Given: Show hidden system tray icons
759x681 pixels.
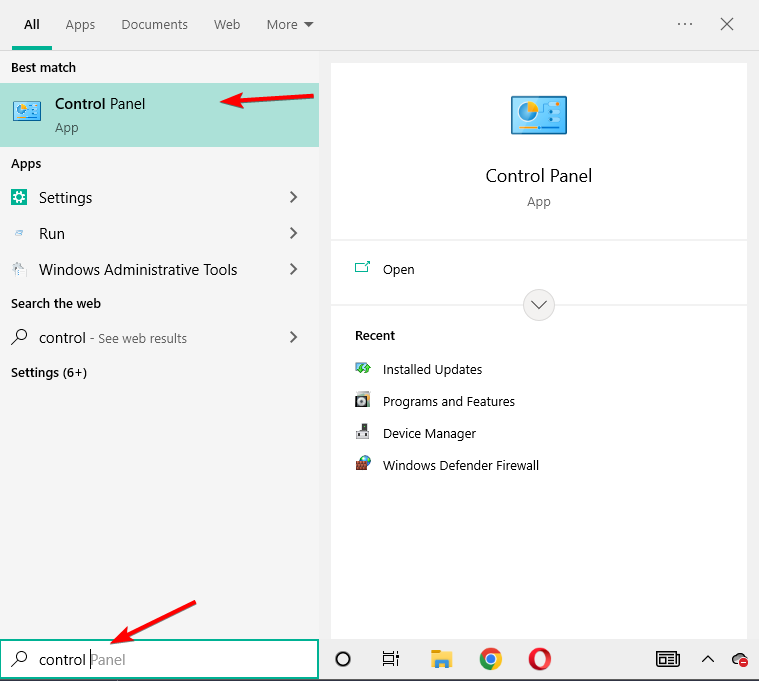Looking at the screenshot, I should tap(707, 659).
